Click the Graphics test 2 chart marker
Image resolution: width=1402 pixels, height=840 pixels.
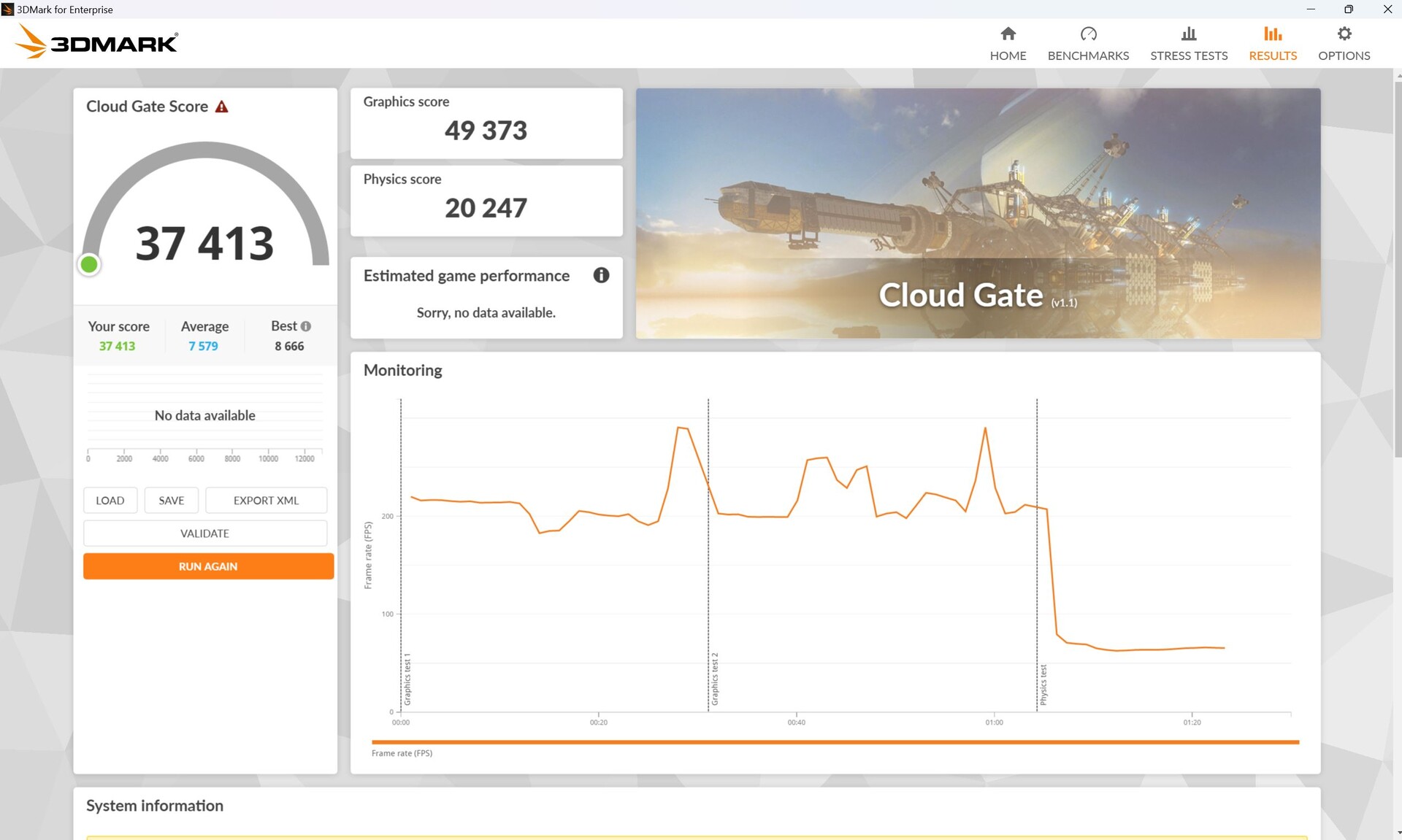(715, 679)
